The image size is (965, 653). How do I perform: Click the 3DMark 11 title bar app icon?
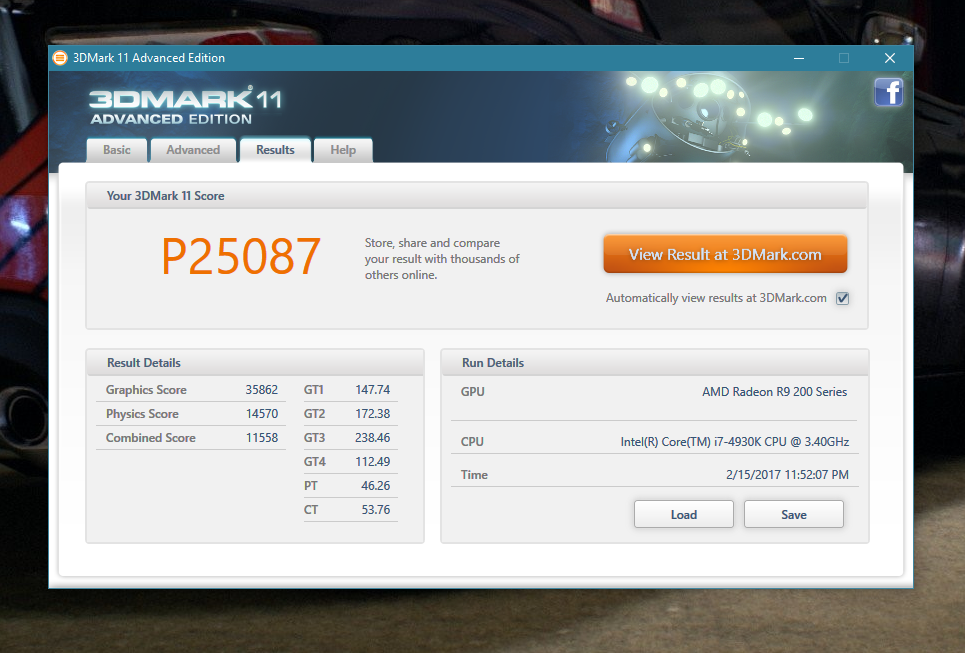[x=60, y=58]
